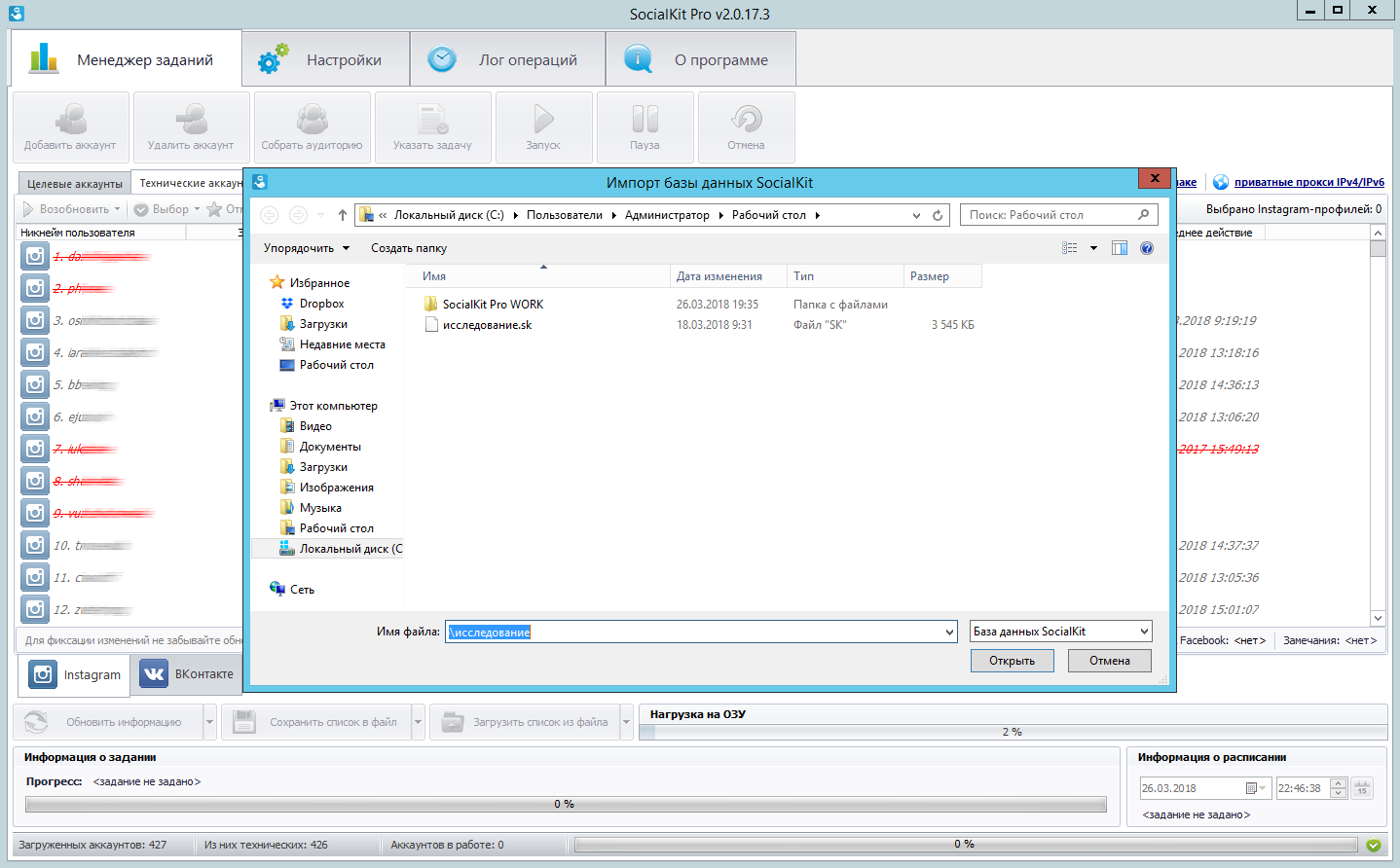Viewport: 1400px width, 868px height.
Task: Go up one folder level
Action: point(342,215)
